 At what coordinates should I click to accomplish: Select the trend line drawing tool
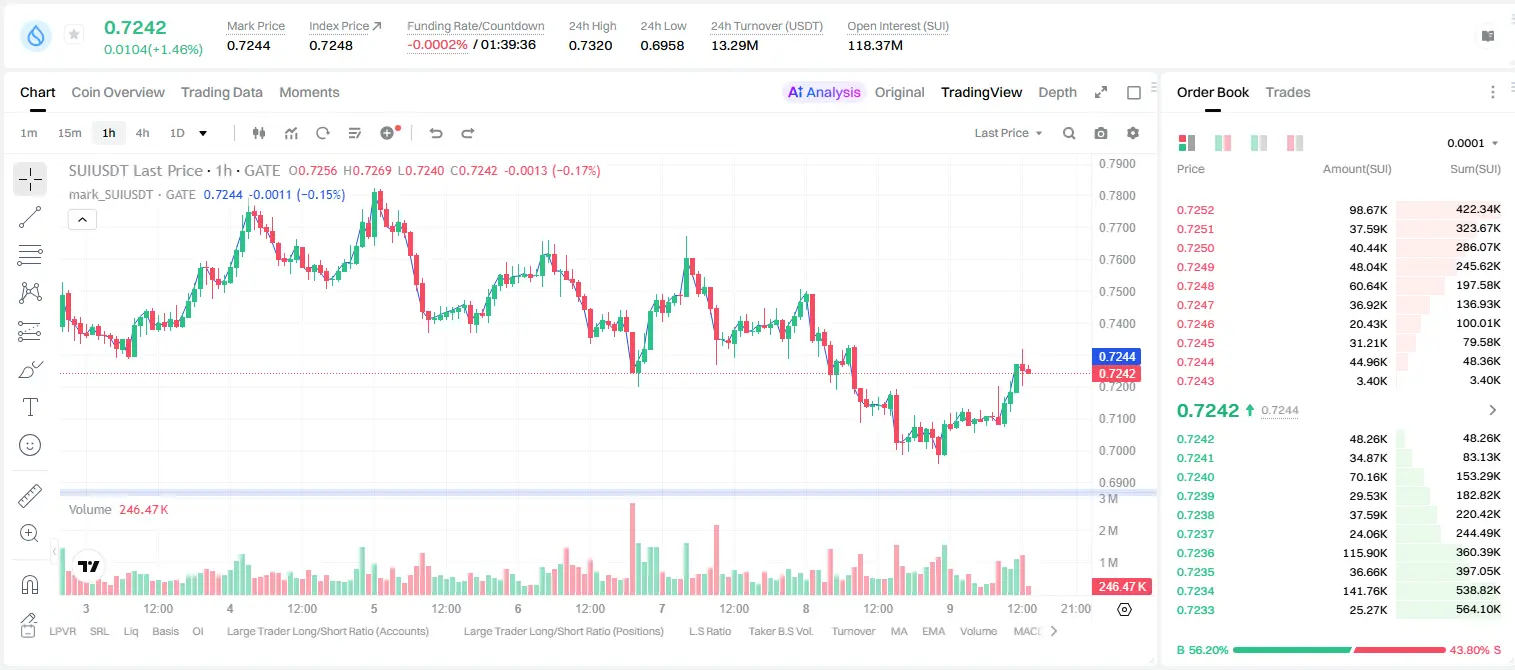(x=30, y=217)
